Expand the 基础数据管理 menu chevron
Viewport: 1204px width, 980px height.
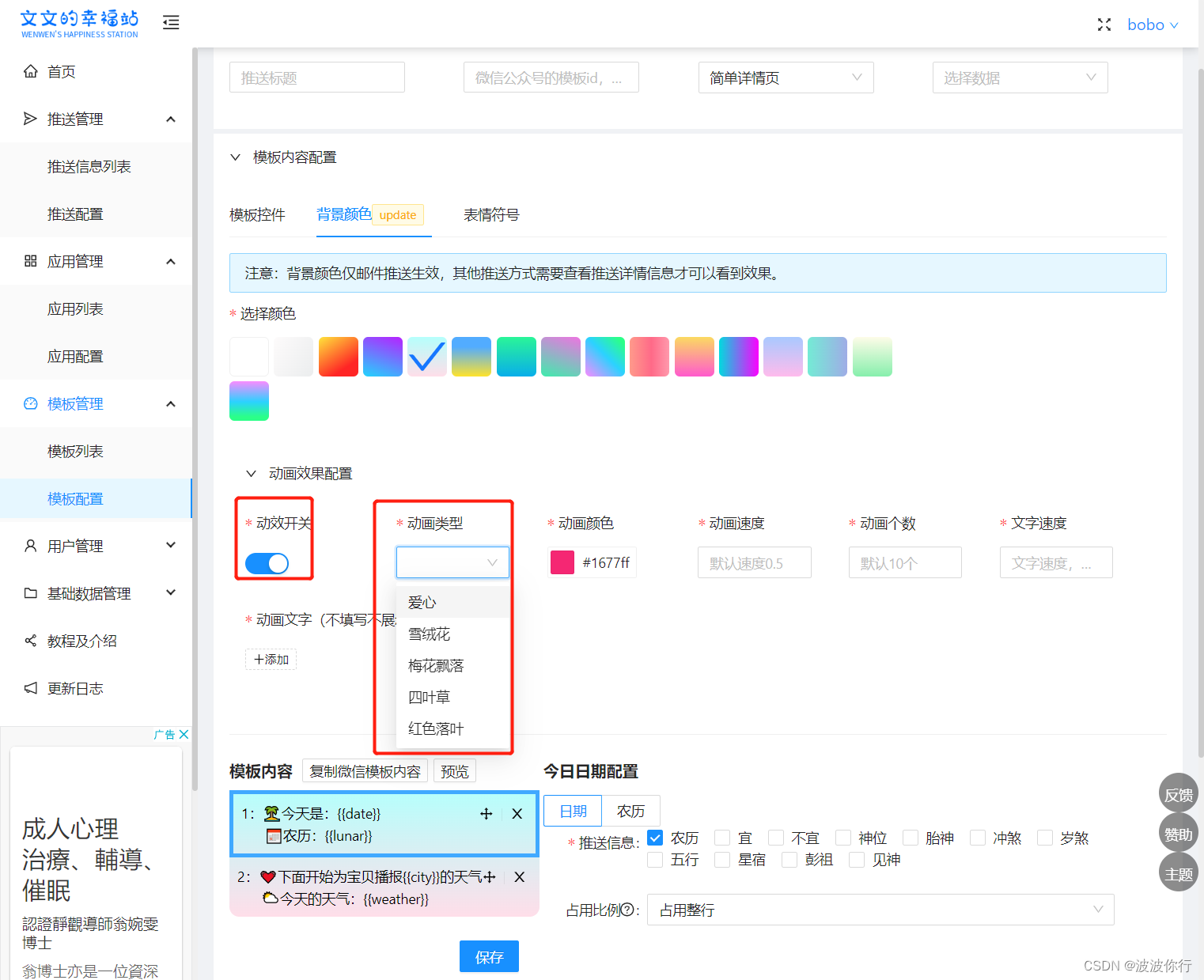(x=171, y=592)
